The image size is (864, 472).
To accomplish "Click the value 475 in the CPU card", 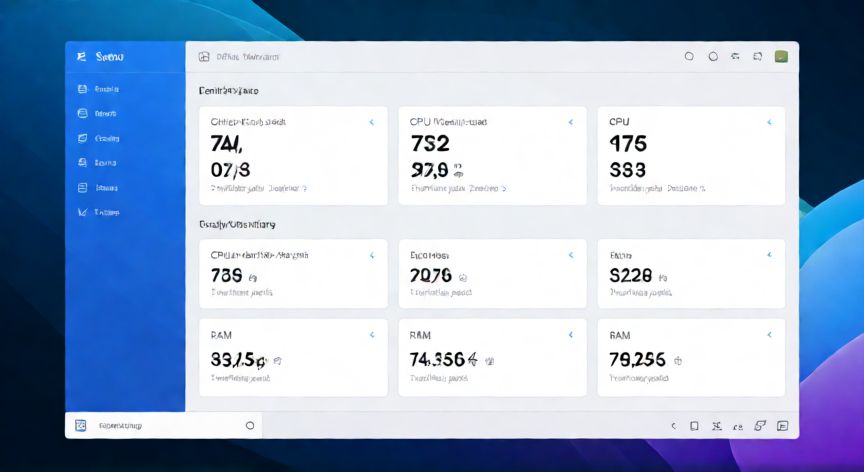I will point(628,144).
